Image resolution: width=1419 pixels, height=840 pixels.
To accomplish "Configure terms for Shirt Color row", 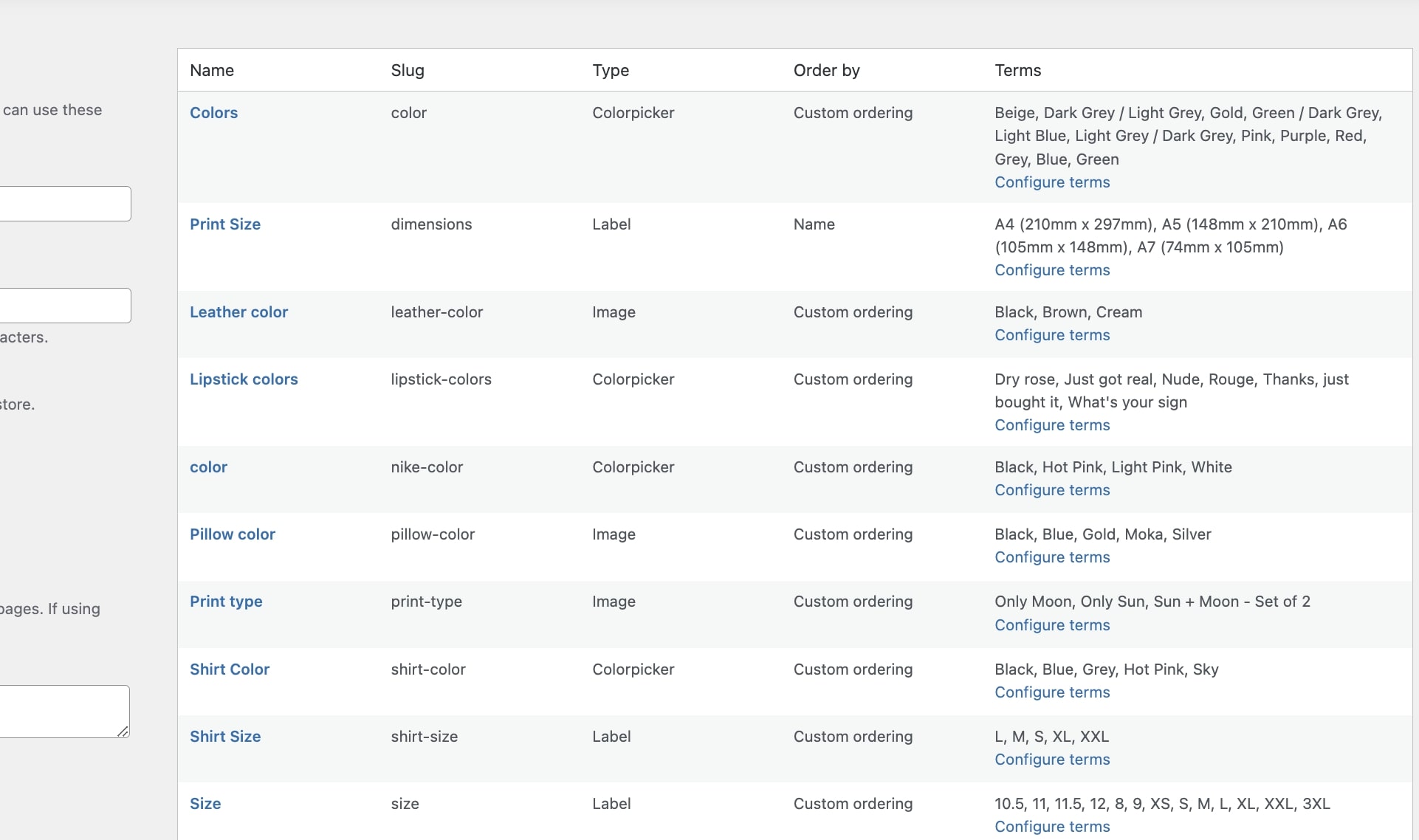I will [1052, 692].
